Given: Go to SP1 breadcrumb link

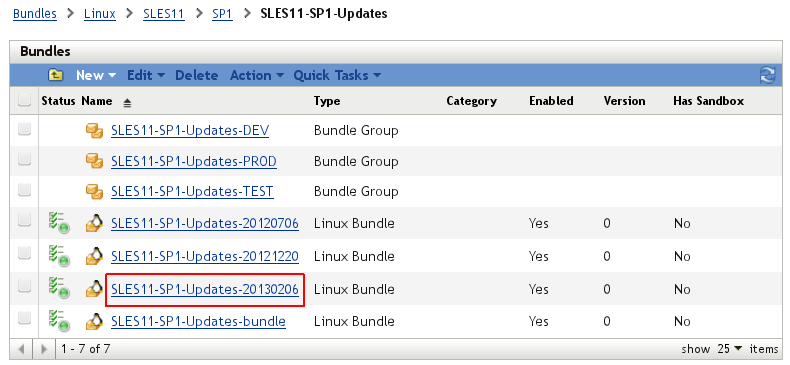Looking at the screenshot, I should tap(222, 14).
